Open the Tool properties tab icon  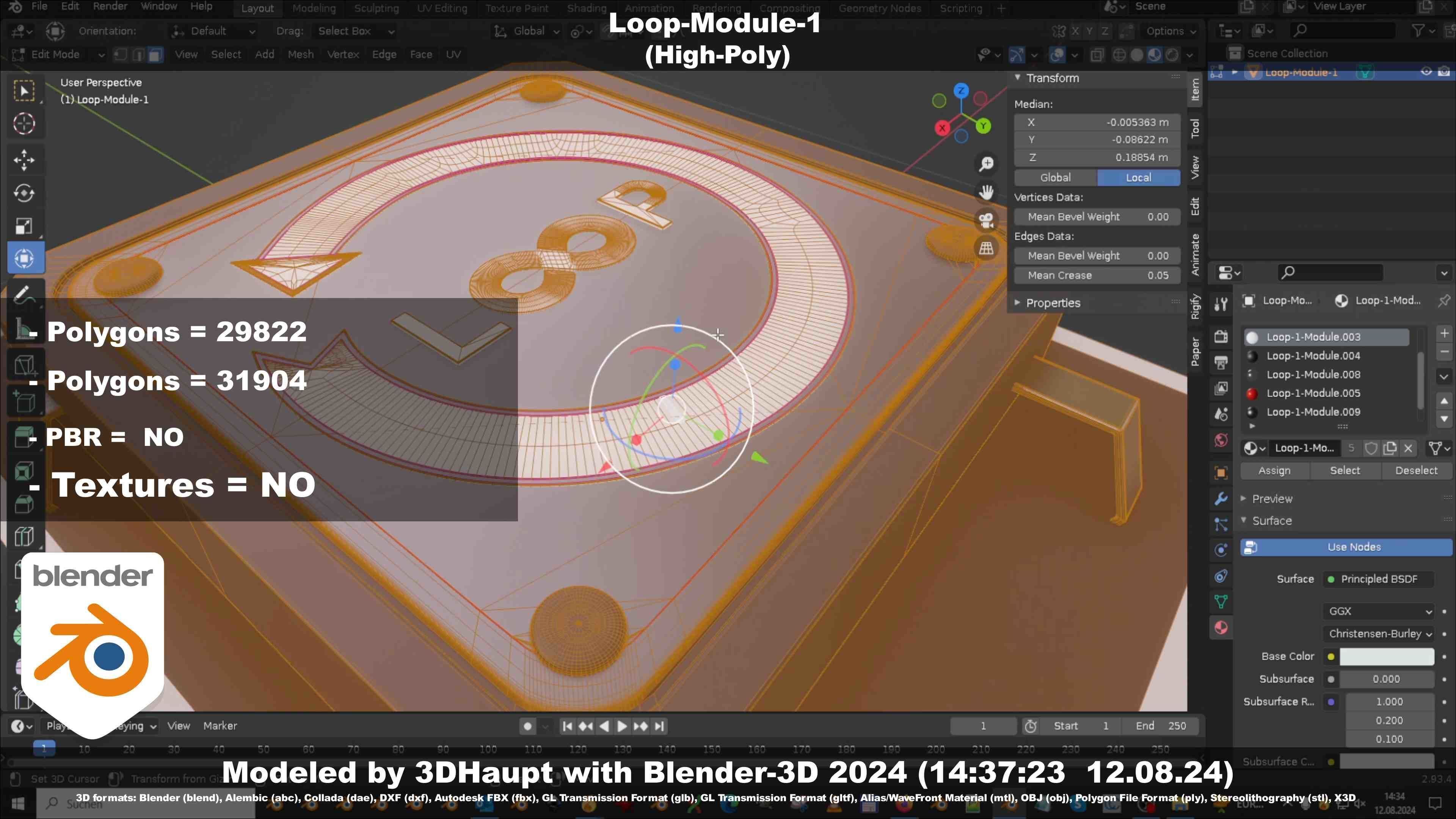[x=1221, y=304]
